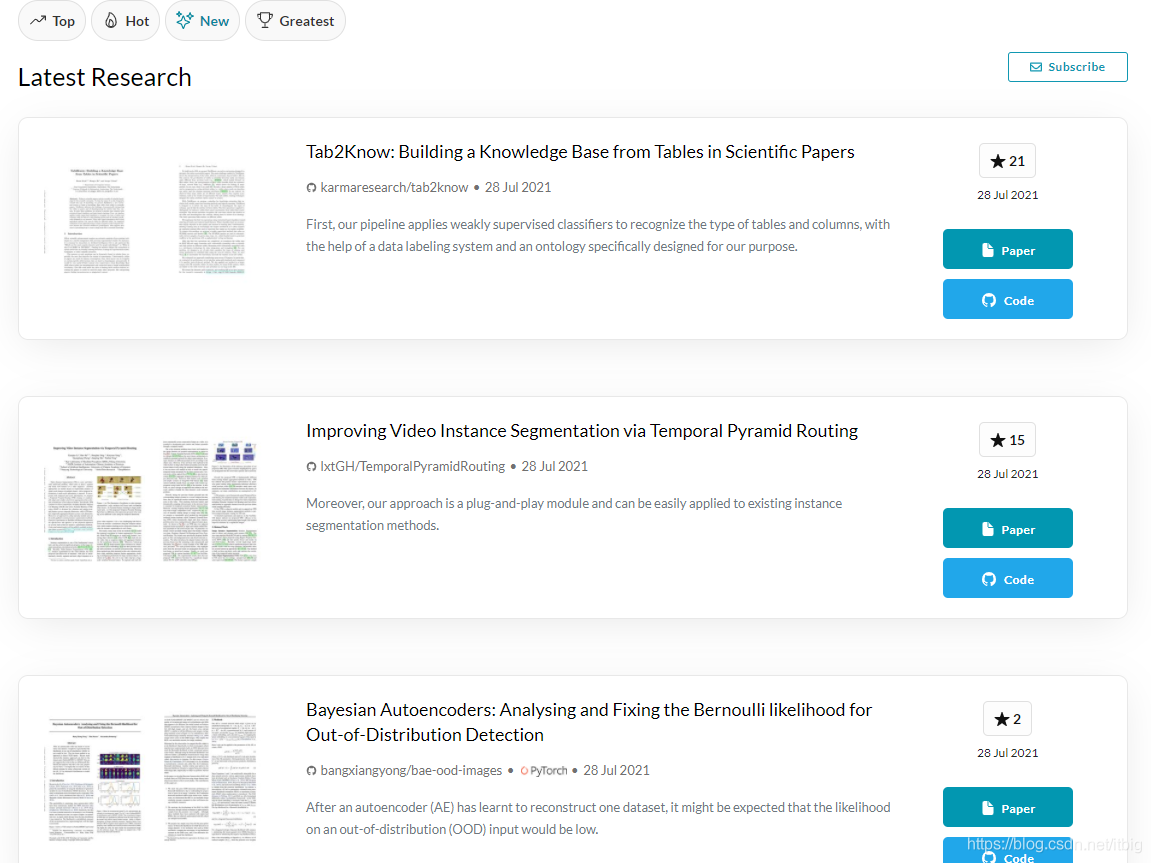Viewport: 1151px width, 863px height.
Task: Click GitHub icon in Temporal Pyramid Code button
Action: coord(989,579)
